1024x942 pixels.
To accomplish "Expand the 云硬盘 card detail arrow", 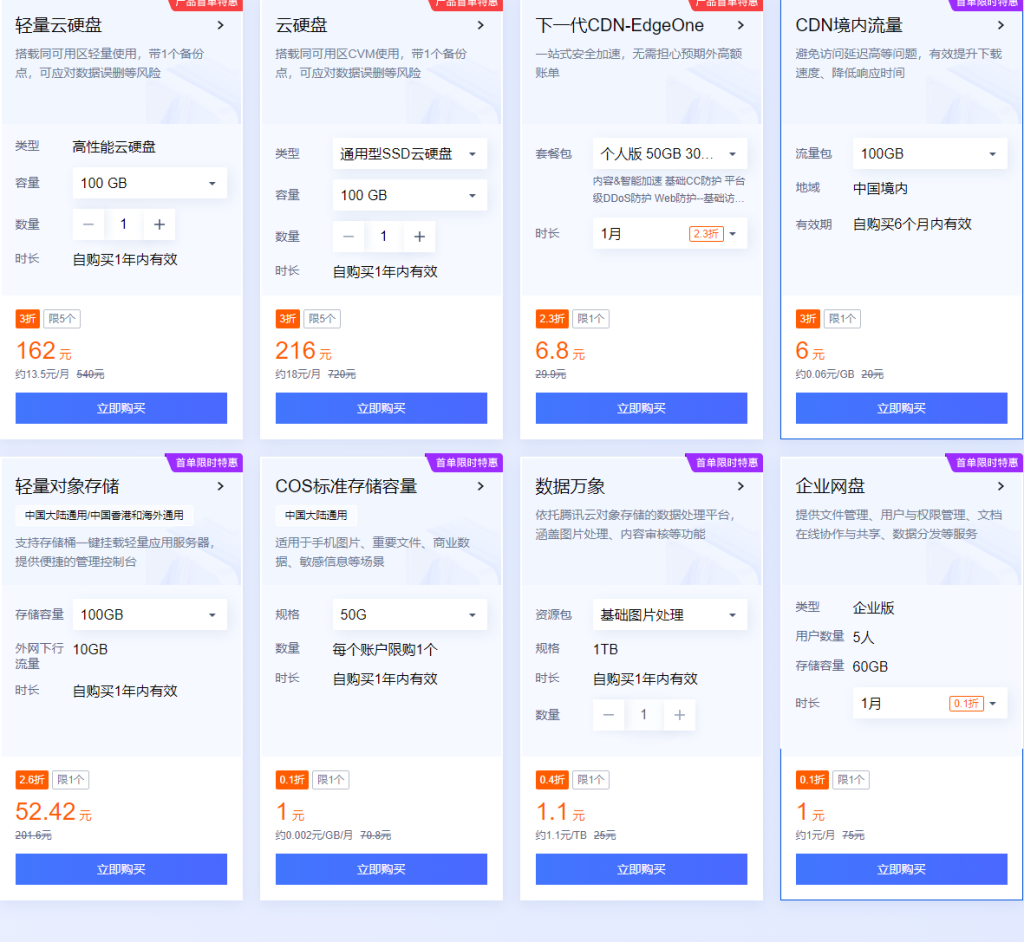I will coord(479,25).
